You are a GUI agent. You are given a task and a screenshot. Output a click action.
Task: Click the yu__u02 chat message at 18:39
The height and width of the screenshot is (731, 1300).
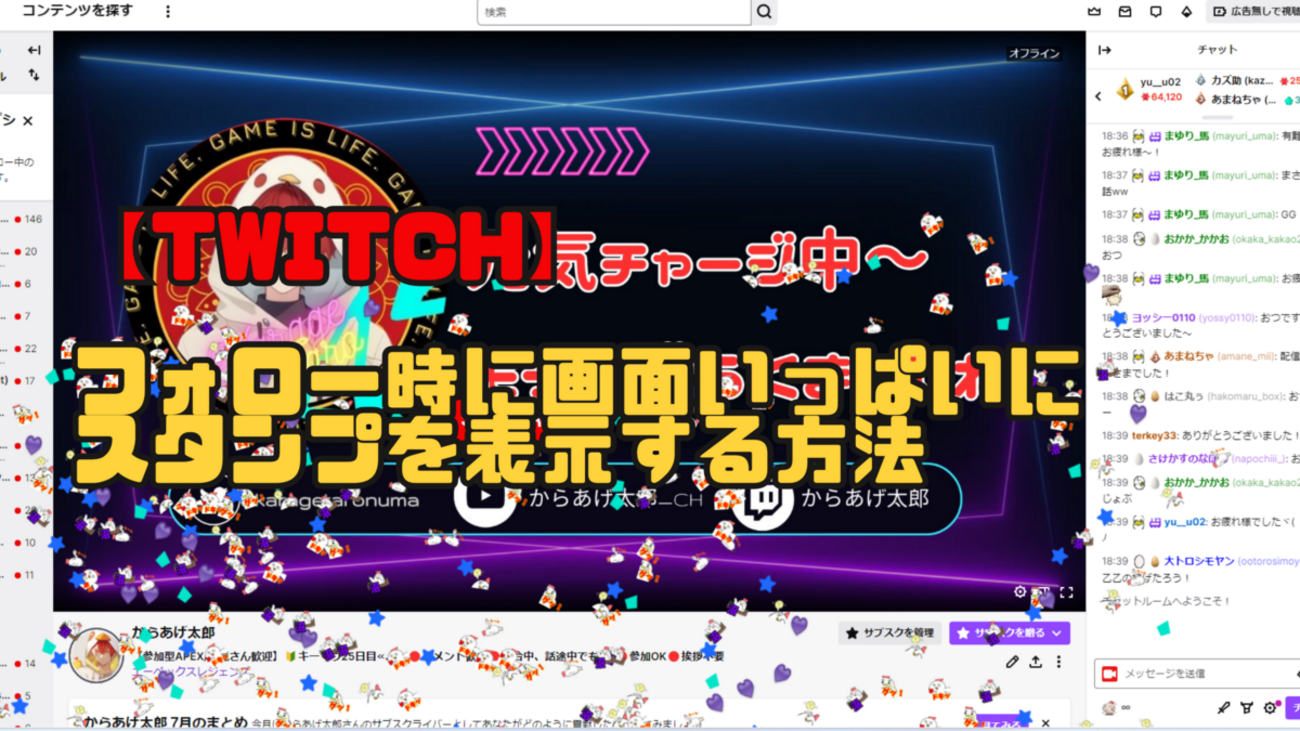click(1200, 529)
